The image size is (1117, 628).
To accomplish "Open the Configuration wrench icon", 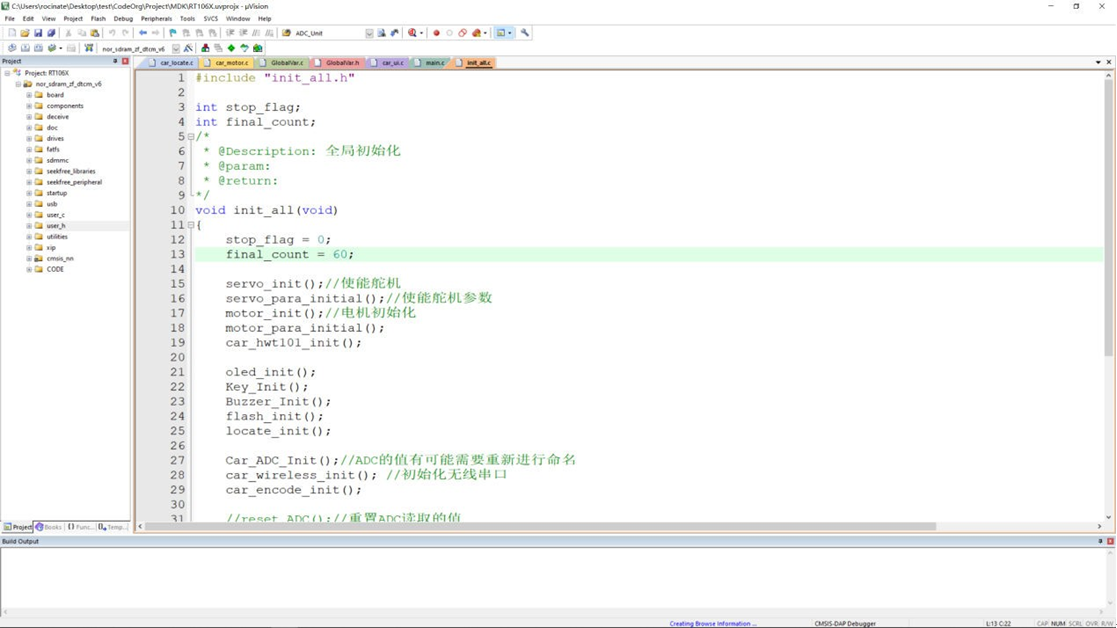I will pos(525,33).
